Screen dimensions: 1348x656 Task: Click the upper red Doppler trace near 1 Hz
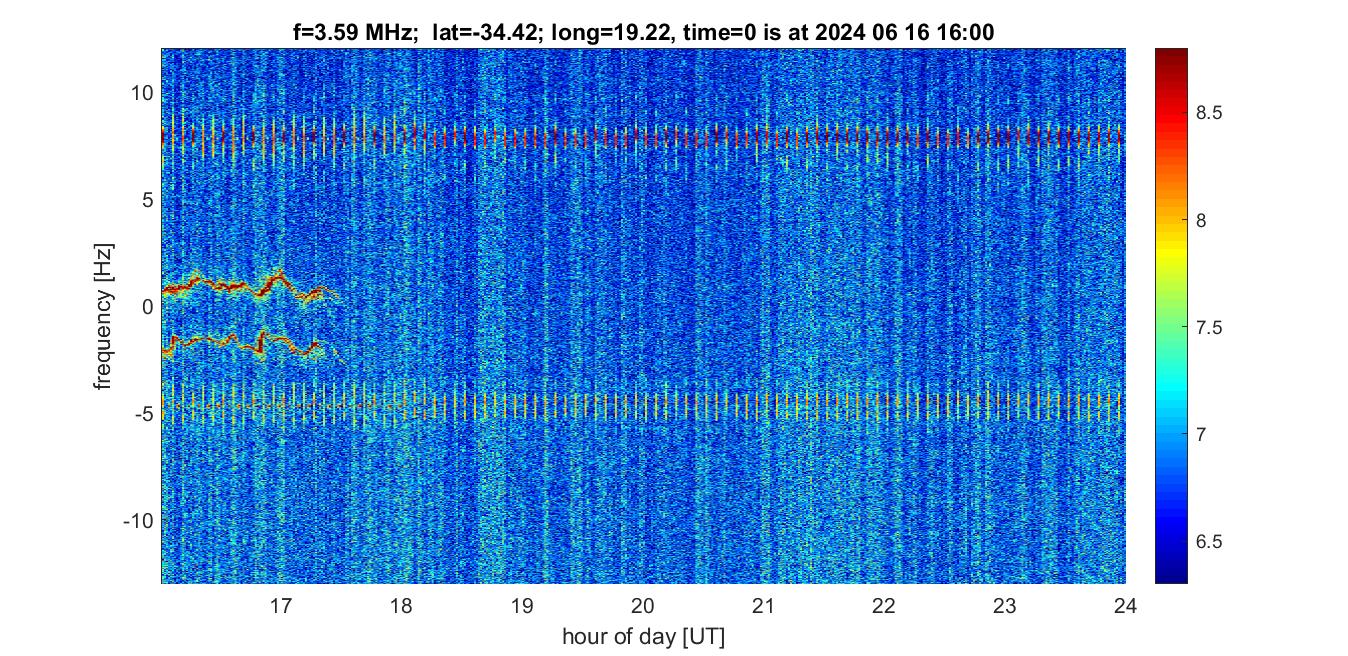tap(230, 287)
